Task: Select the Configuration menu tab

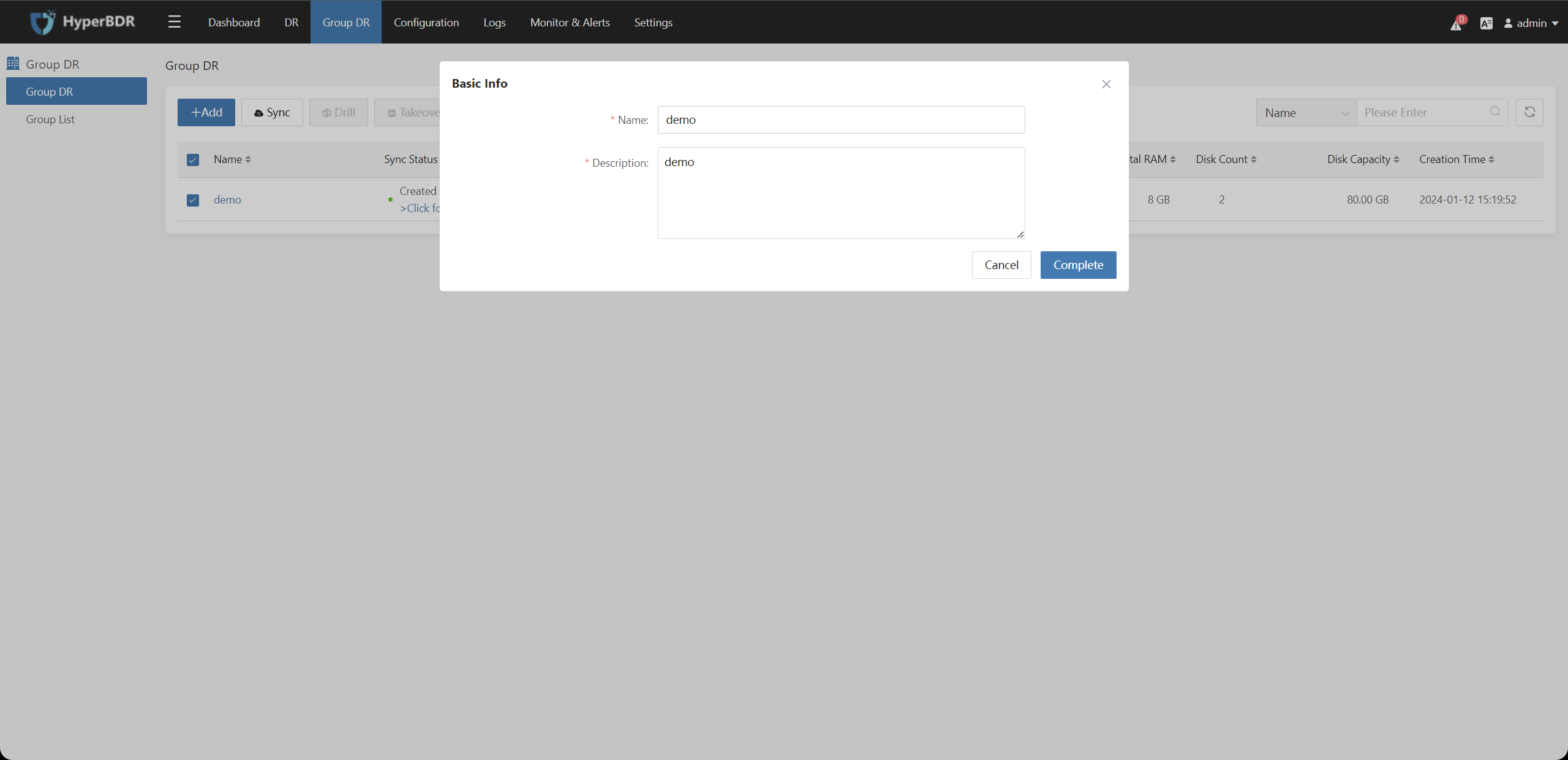Action: [x=425, y=21]
